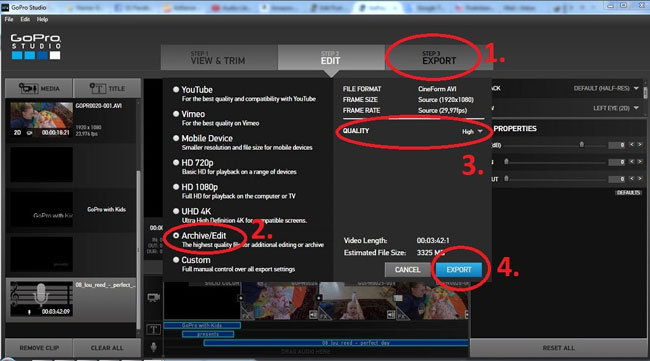Click Cancel in the export dialog
Image resolution: width=650 pixels, height=361 pixels.
[x=407, y=270]
